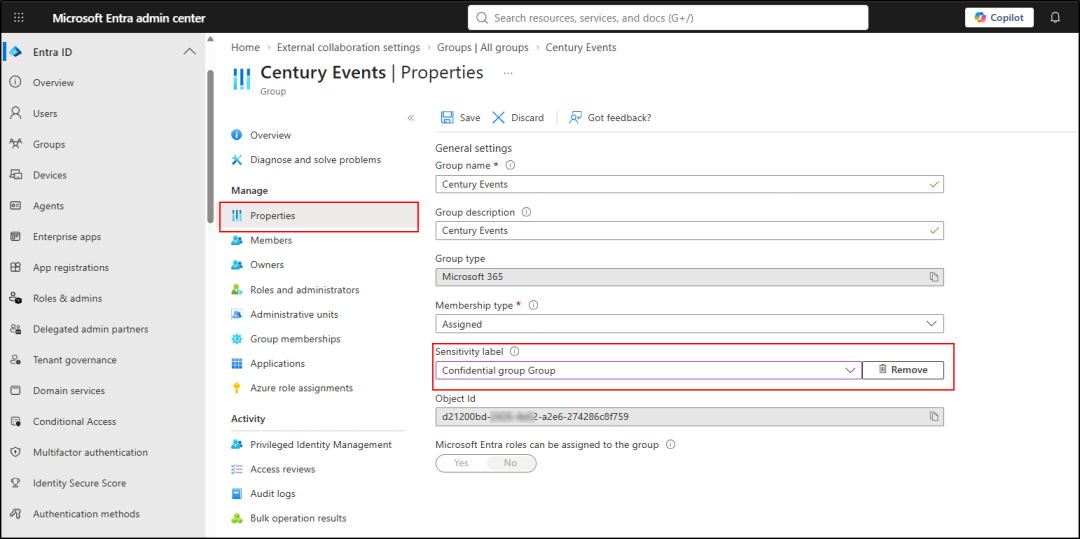This screenshot has height=539, width=1080.
Task: Show the Group description info tooltip icon
Action: click(x=527, y=212)
